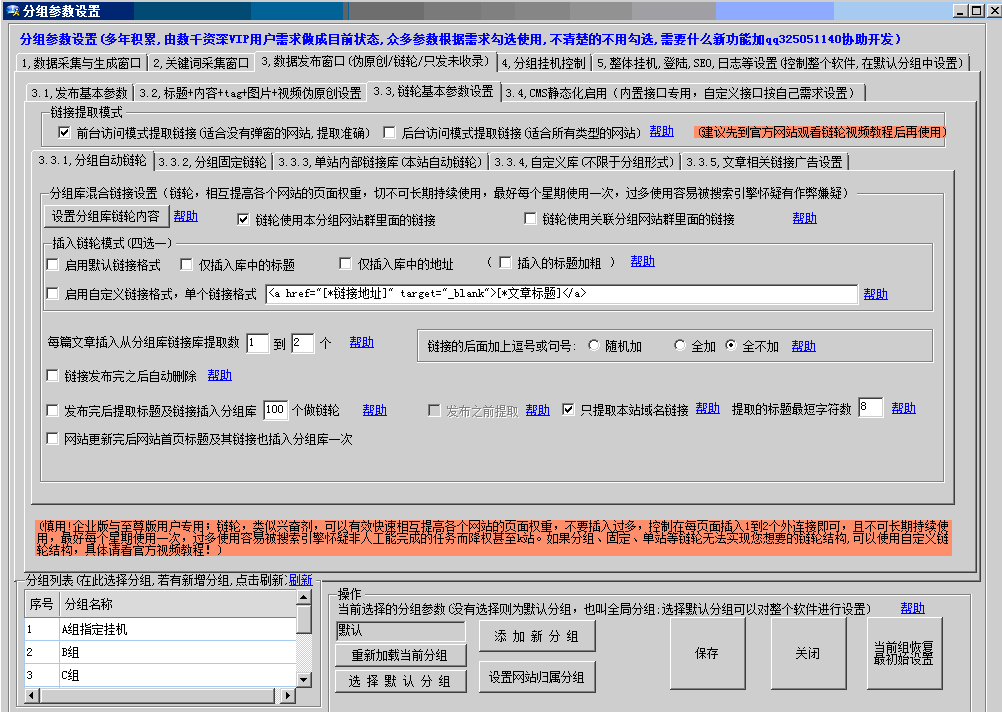This screenshot has height=712, width=1002.
Task: Click 提取的标题最短字符数 input field
Action: [870, 408]
